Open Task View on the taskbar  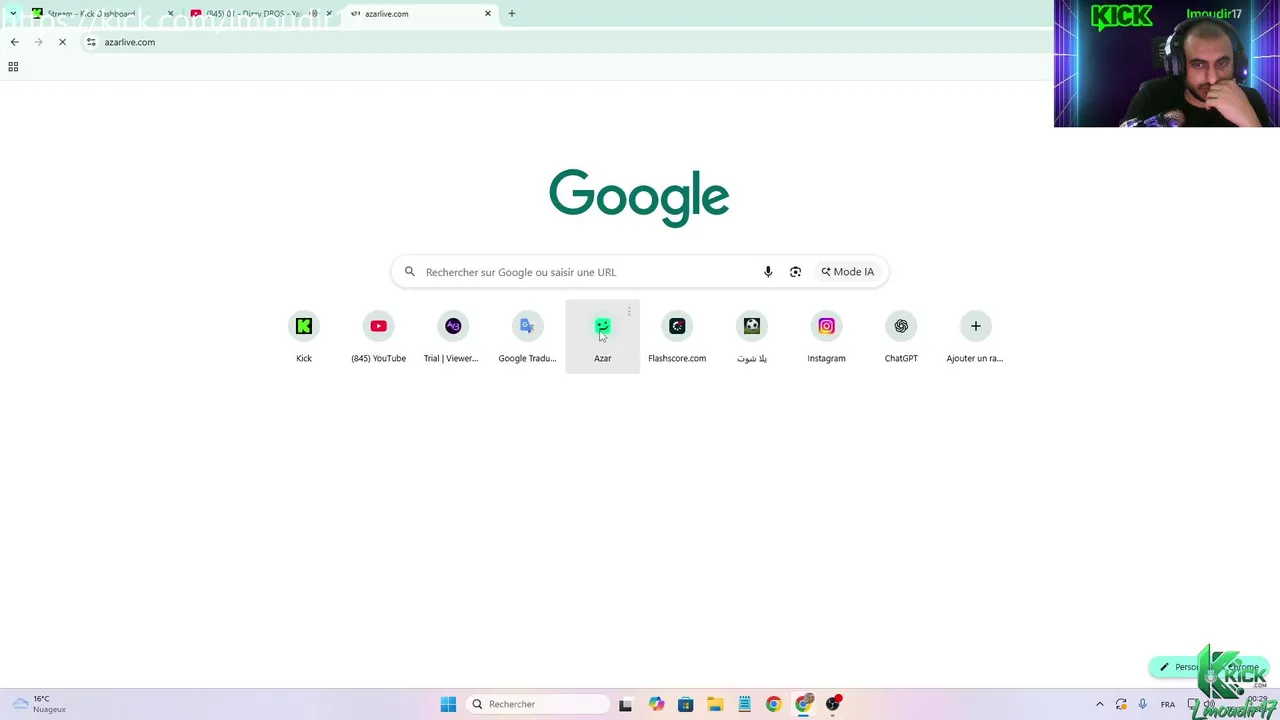pos(625,704)
